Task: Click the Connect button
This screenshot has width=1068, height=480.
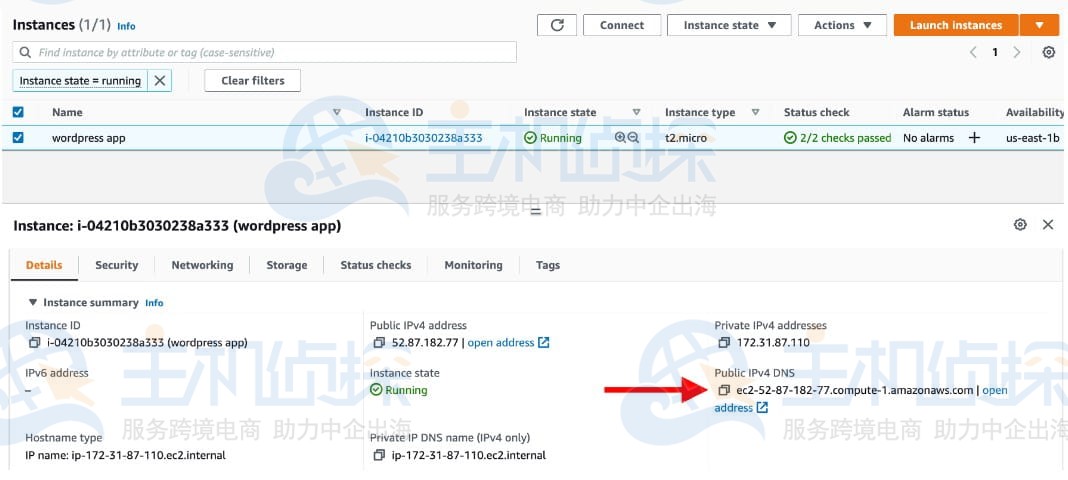Action: (x=622, y=25)
